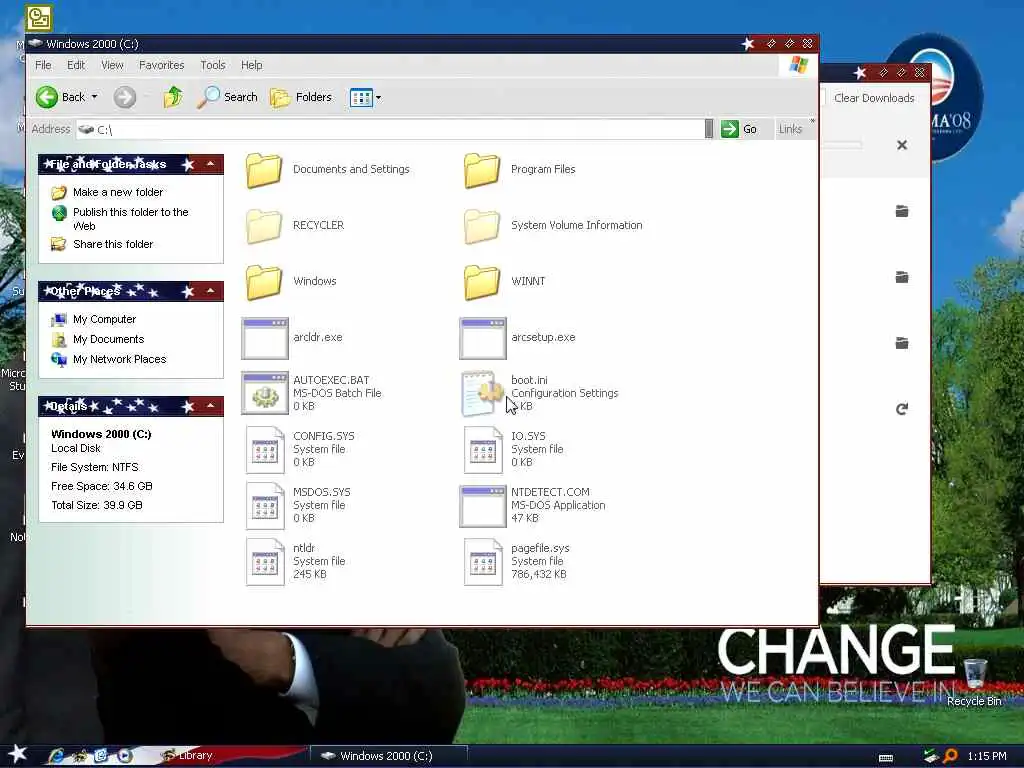
Task: Select the WINNT folder icon
Action: click(482, 282)
